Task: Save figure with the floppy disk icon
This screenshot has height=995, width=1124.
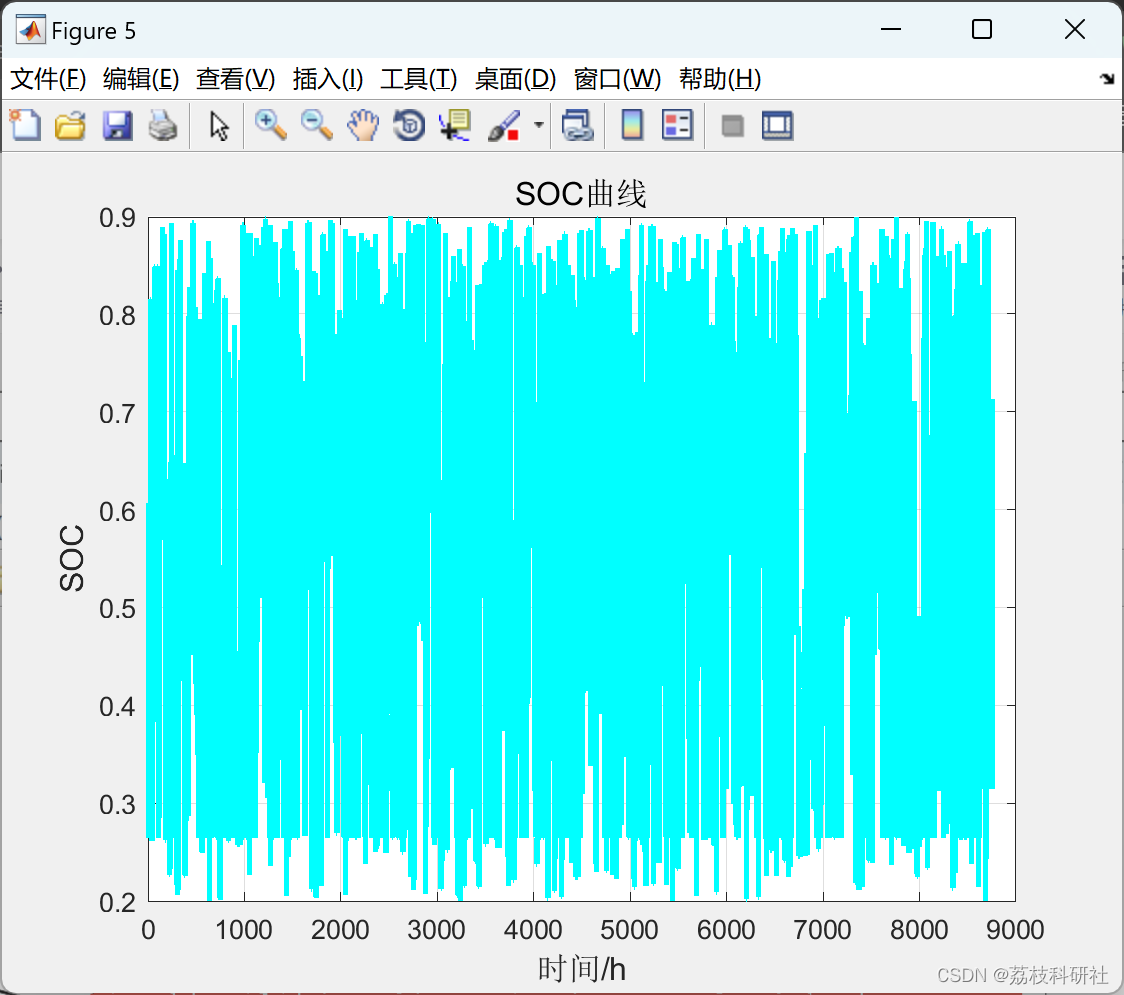Action: click(x=117, y=125)
